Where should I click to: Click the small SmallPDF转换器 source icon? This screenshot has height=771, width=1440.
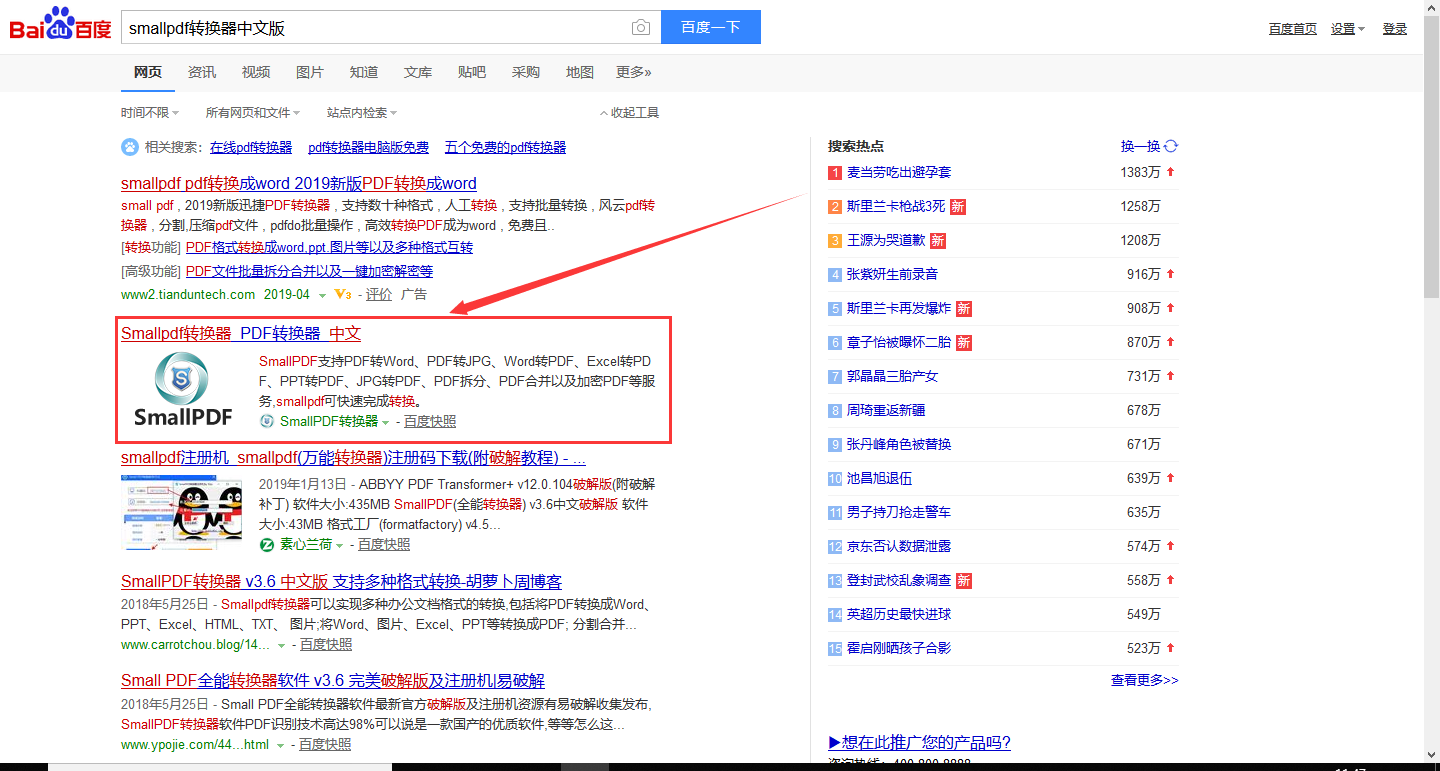267,421
